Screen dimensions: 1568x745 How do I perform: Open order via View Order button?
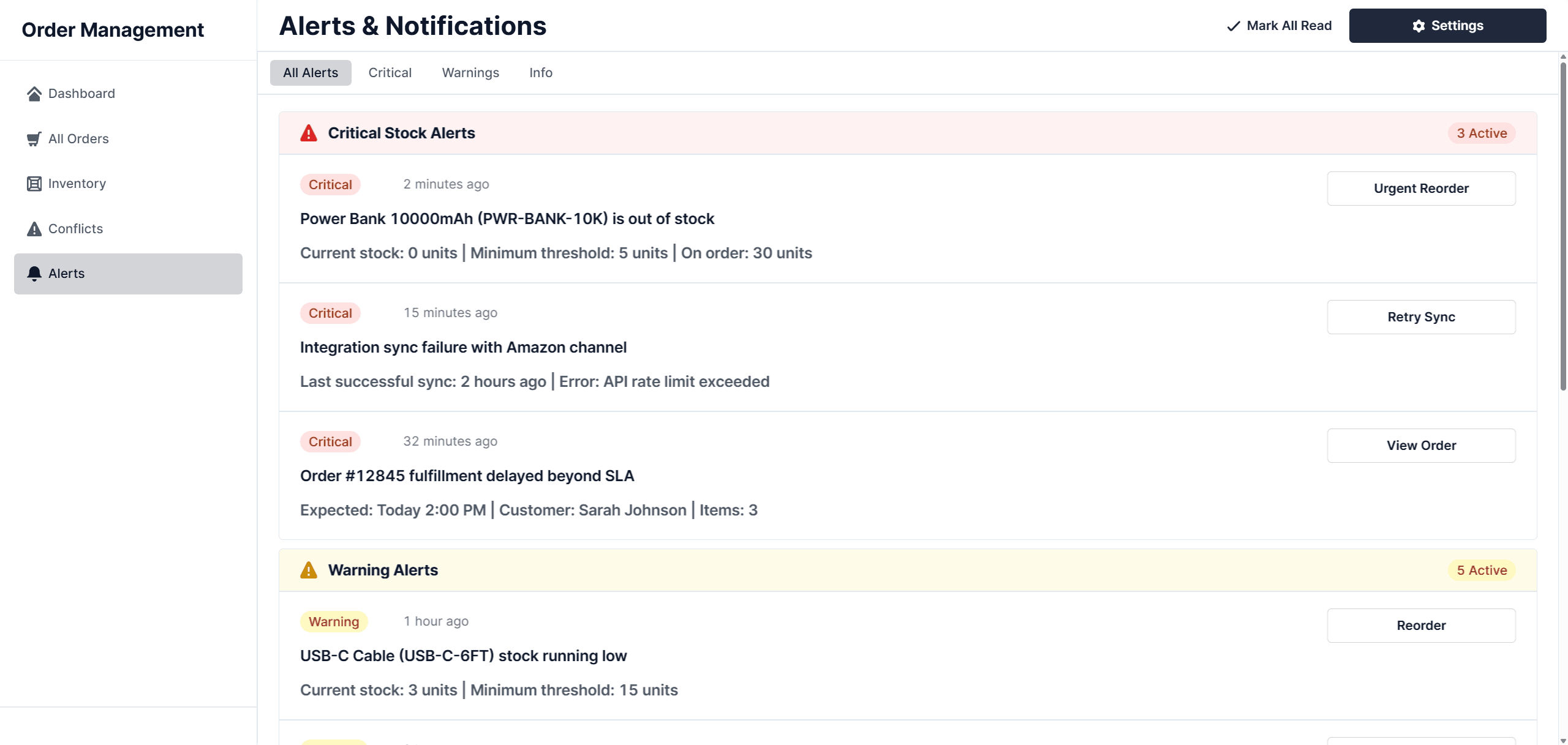(1421, 446)
